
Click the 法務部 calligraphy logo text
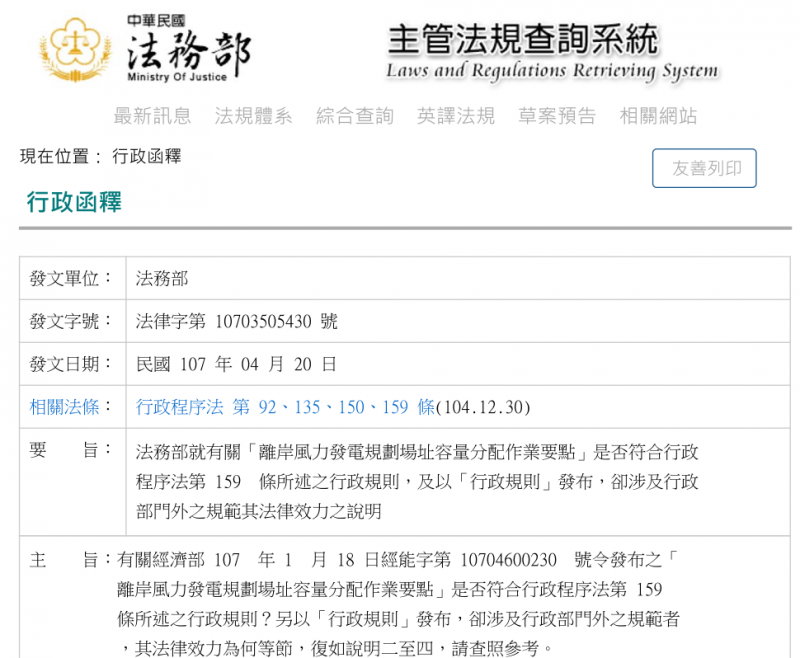[x=188, y=48]
